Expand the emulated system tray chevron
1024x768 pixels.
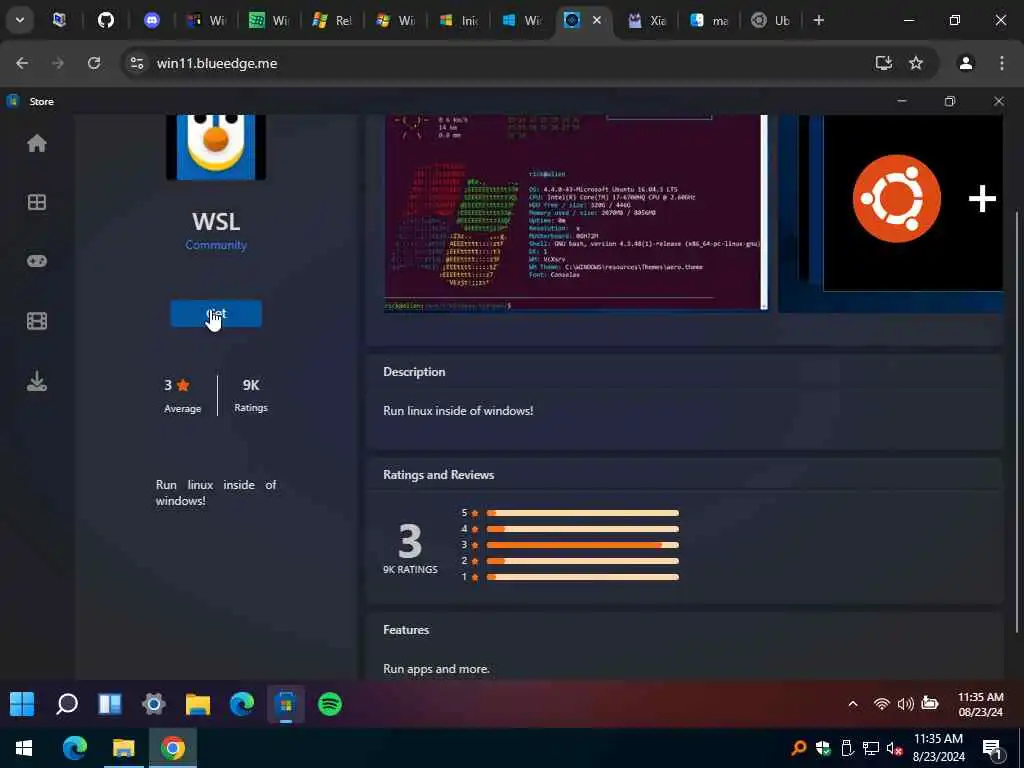click(853, 703)
